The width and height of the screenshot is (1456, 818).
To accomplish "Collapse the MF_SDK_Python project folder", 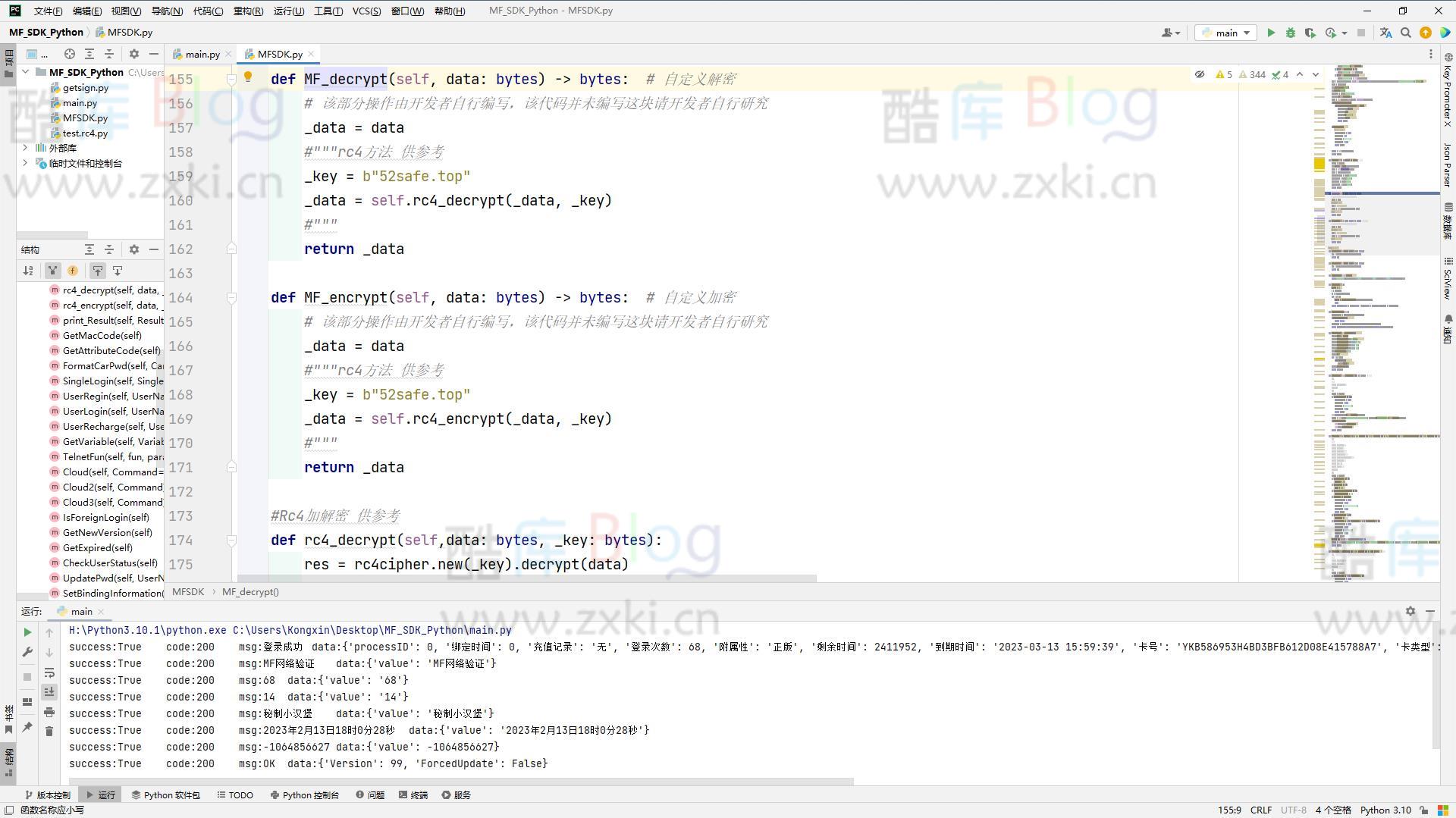I will point(25,71).
